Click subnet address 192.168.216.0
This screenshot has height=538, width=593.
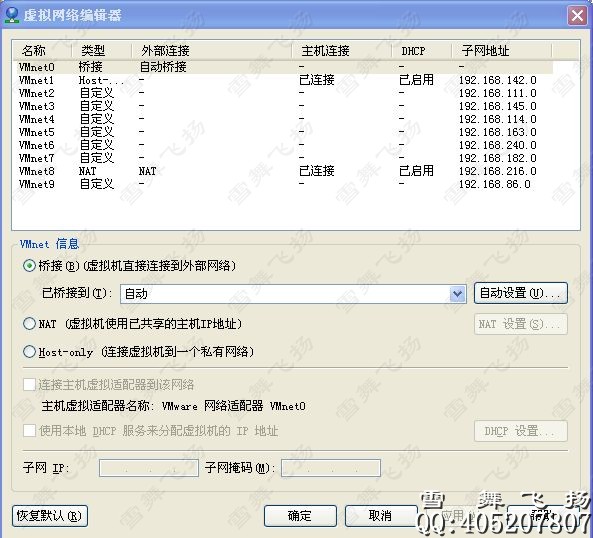pyautogui.click(x=498, y=171)
